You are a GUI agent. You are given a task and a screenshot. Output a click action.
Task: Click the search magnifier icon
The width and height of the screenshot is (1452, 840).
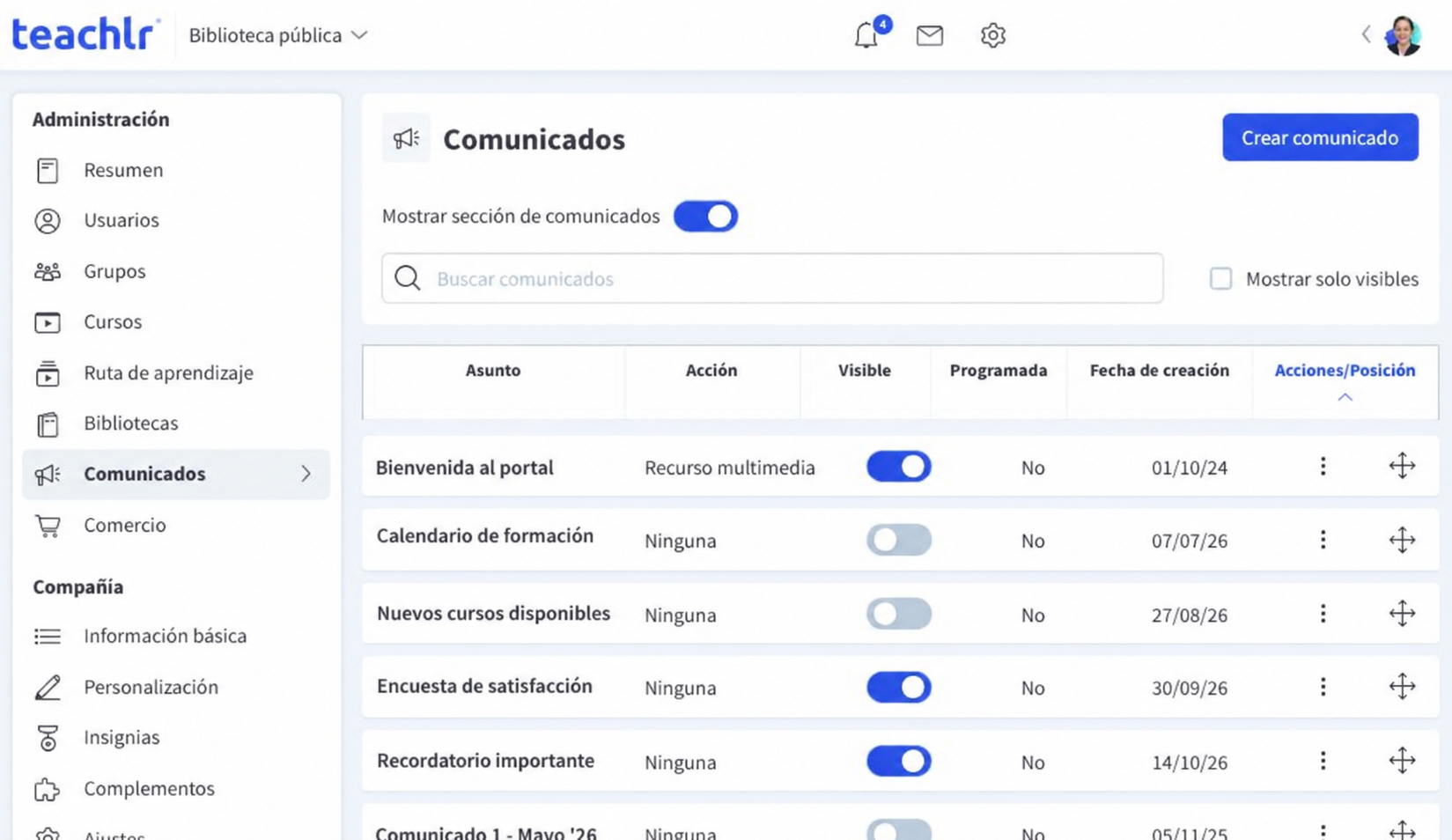click(x=407, y=278)
